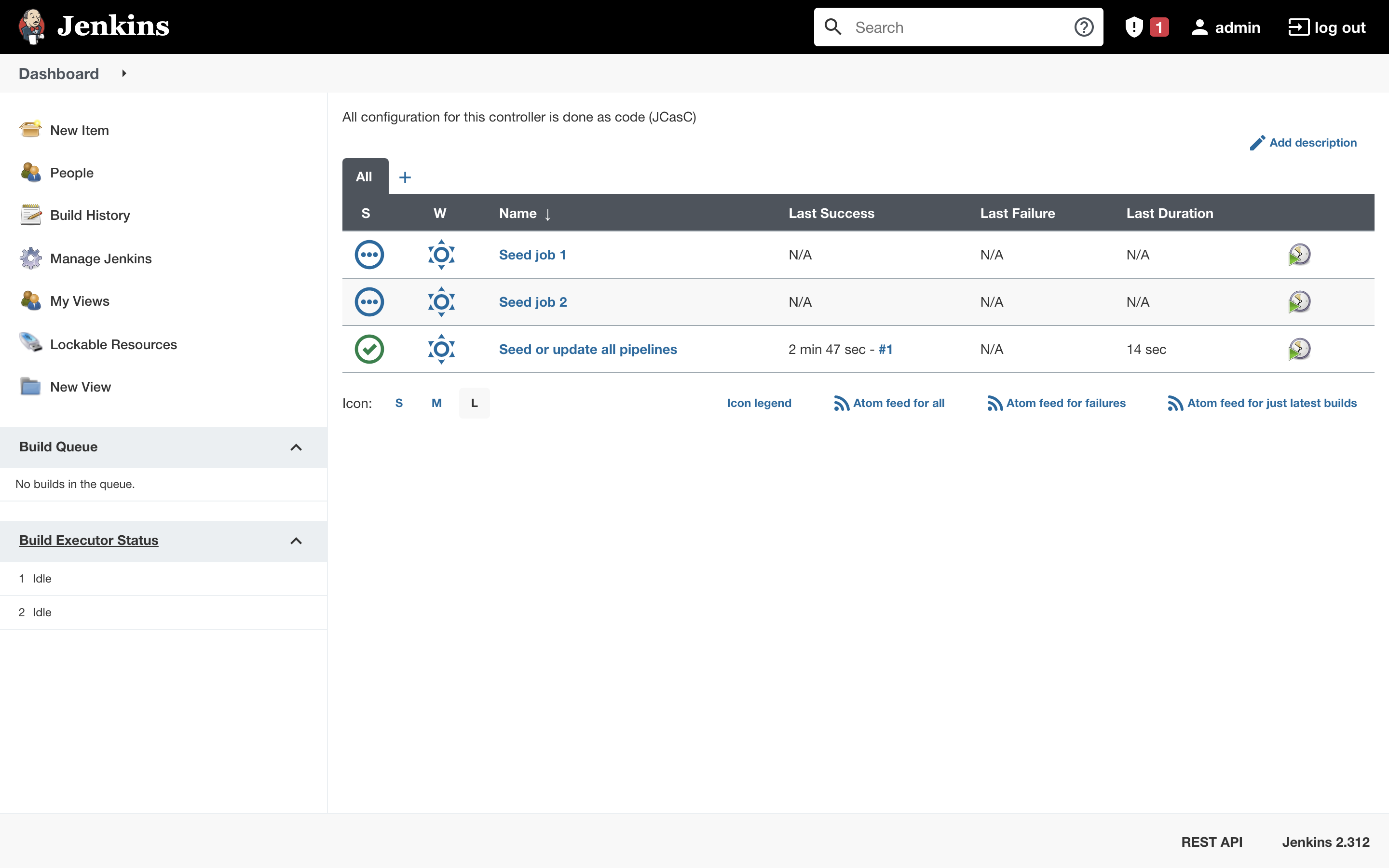
Task: Open Build History notepad icon
Action: pos(30,215)
